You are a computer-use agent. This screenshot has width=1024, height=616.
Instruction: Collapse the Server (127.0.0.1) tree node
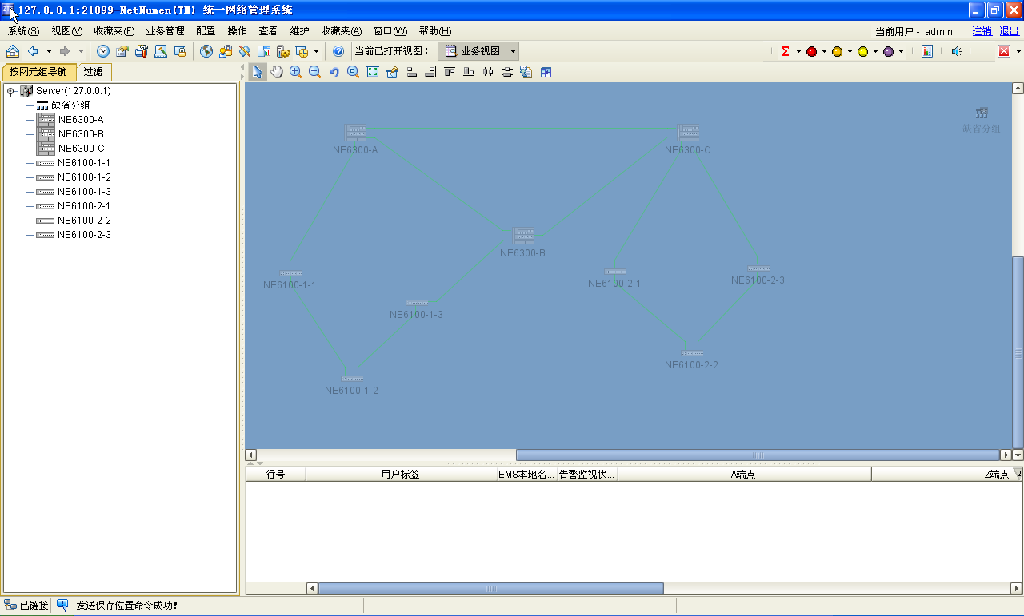(11, 91)
